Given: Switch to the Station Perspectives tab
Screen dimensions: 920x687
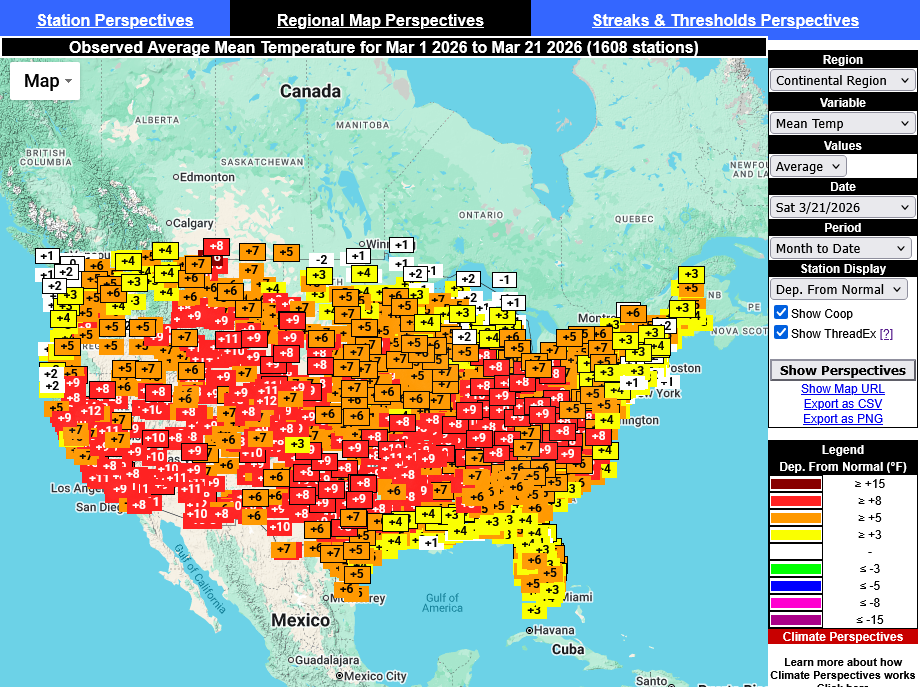Looking at the screenshot, I should point(115,20).
